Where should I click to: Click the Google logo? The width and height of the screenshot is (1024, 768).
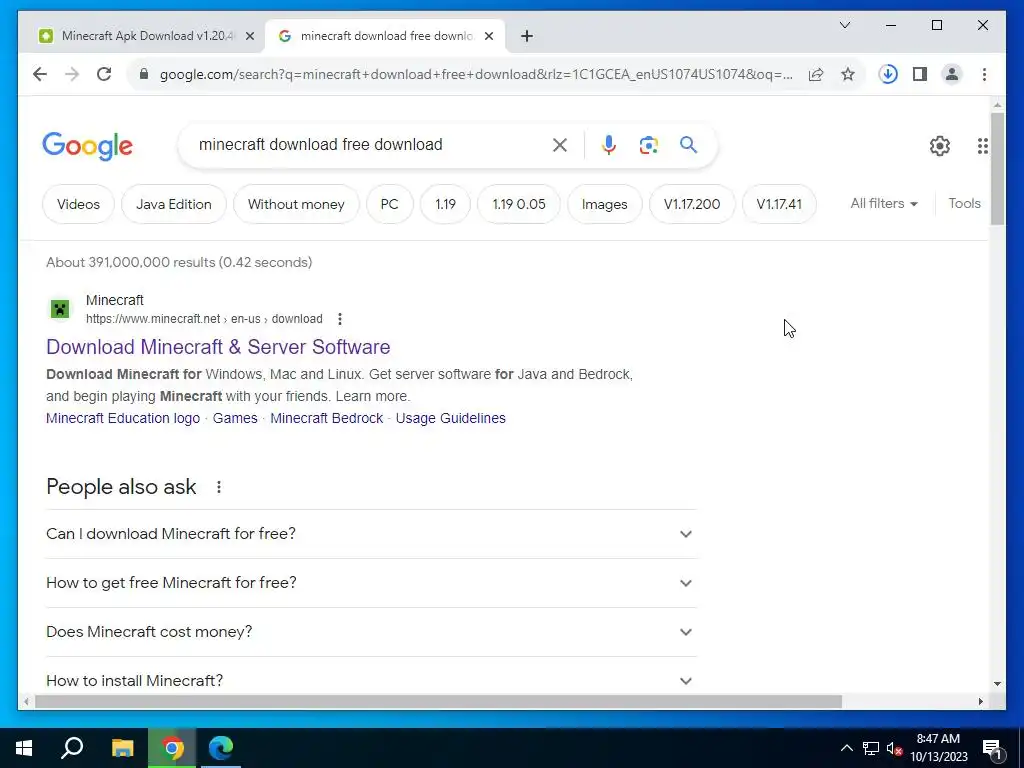coord(88,146)
